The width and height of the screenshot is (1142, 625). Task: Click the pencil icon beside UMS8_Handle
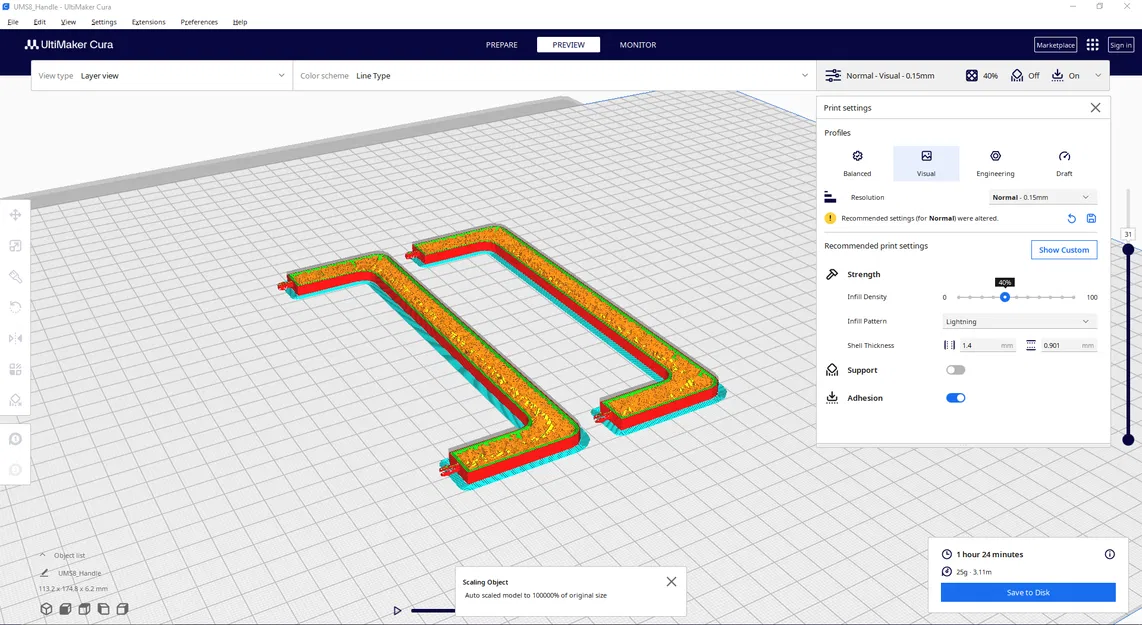coord(44,573)
